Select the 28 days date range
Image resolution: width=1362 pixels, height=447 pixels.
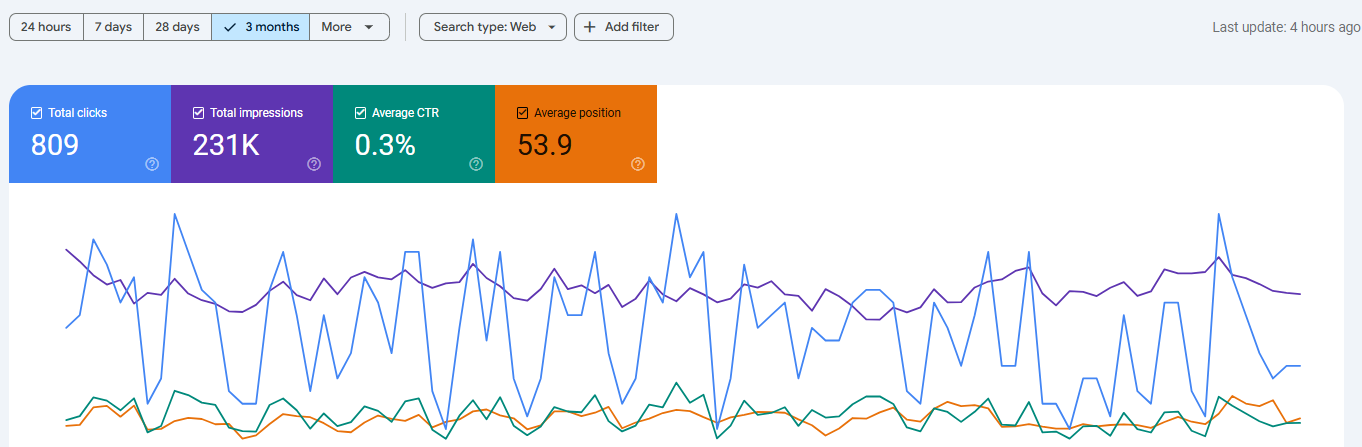click(x=177, y=27)
